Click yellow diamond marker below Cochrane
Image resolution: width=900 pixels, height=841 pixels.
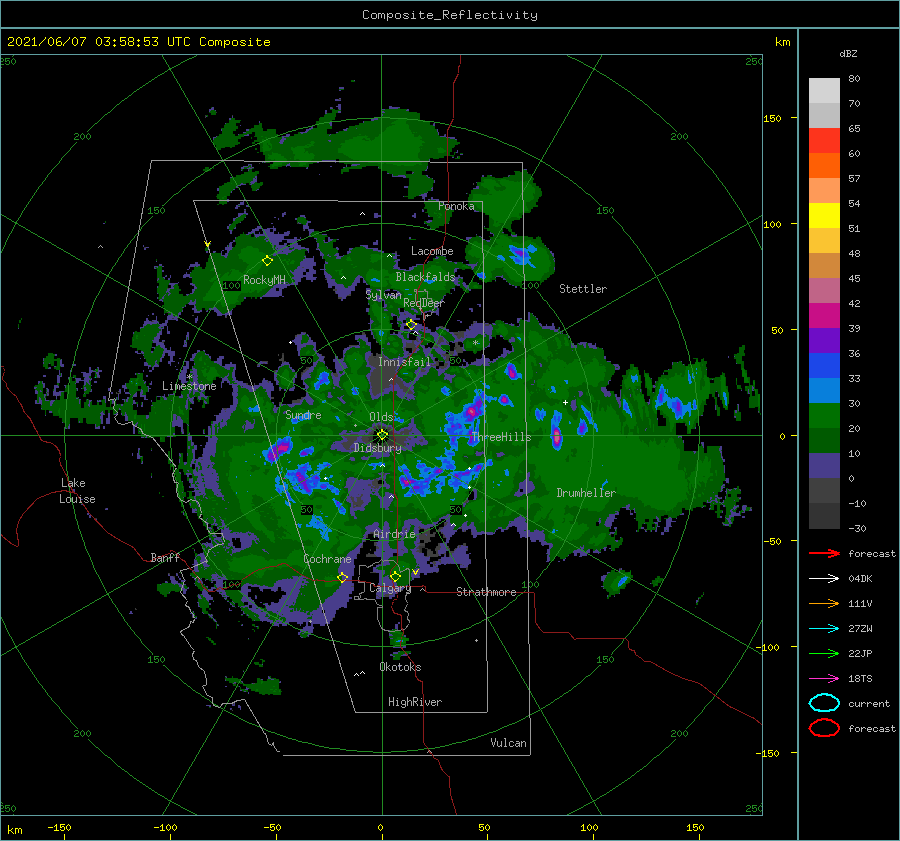pyautogui.click(x=343, y=577)
